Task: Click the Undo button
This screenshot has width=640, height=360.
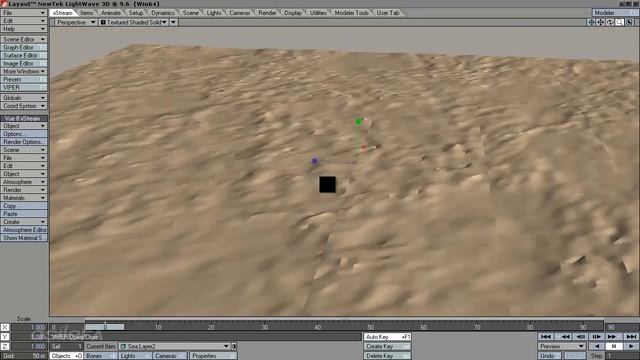Action: (x=549, y=356)
